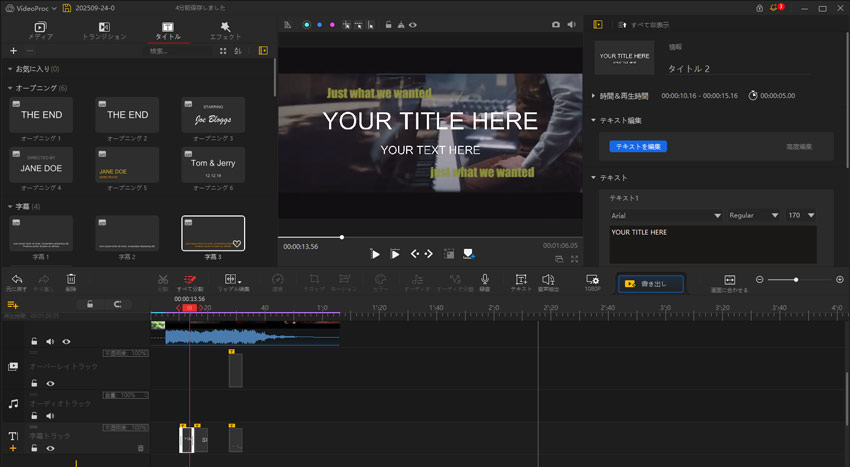Take a snapshot with the camera icon
This screenshot has width=850, height=467.
[x=556, y=23]
